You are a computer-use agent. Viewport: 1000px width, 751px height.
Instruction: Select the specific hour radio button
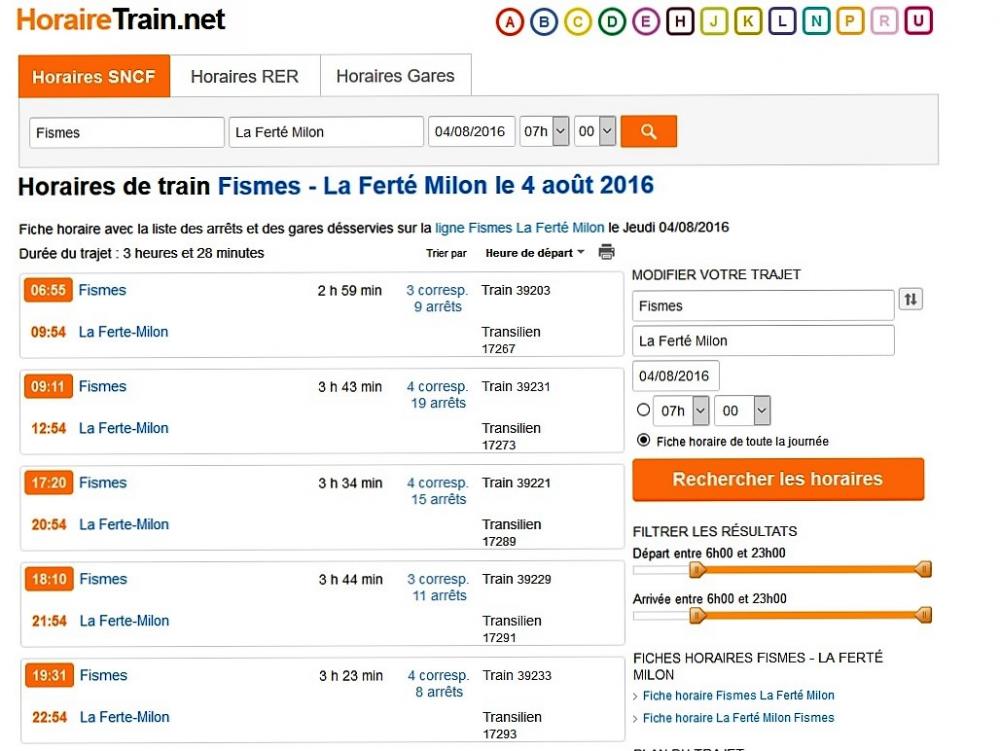pos(643,410)
